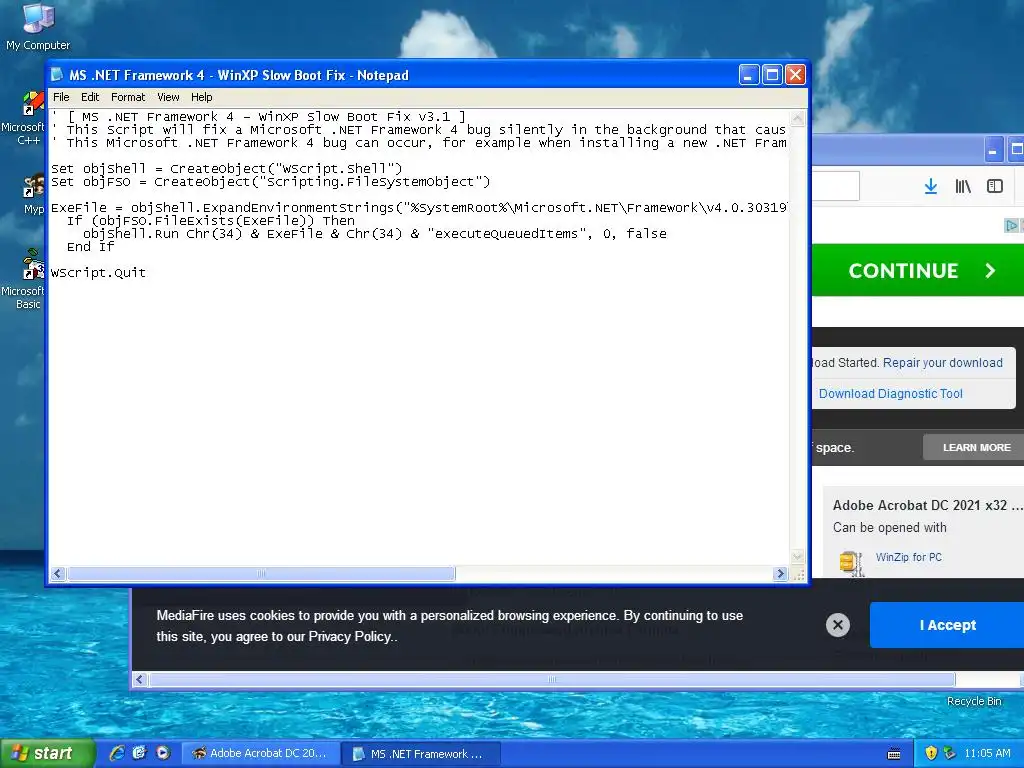Minimize the Firefox browser window

click(x=993, y=151)
